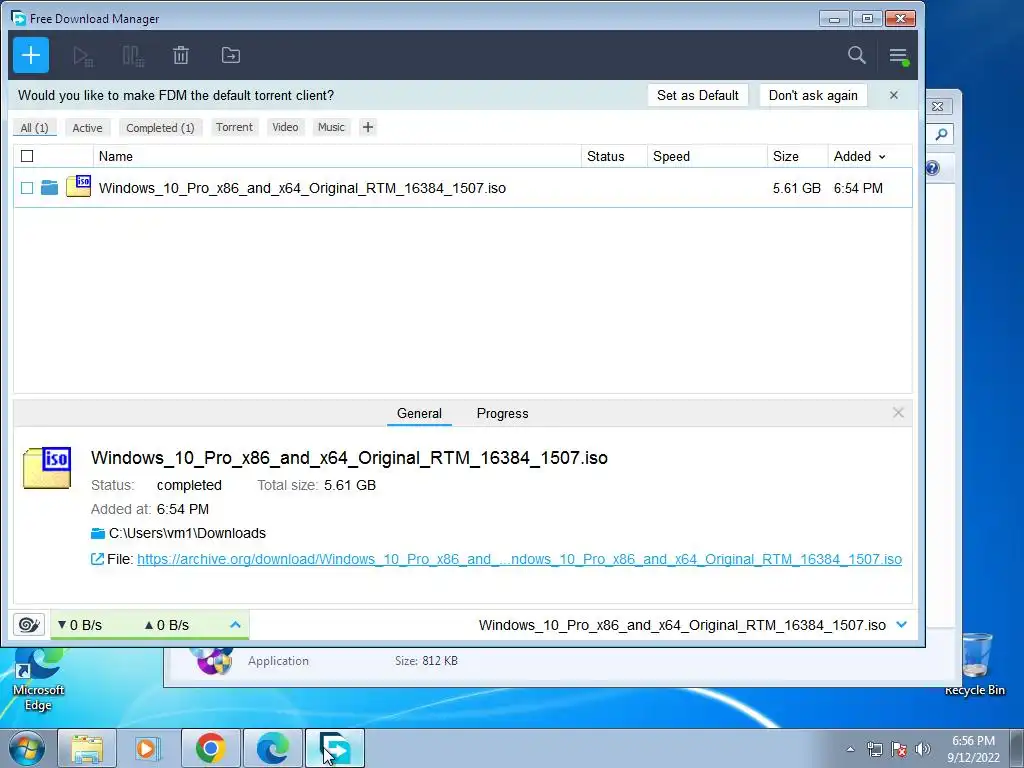Tick checkbox for the Windows 10 ISO row
Viewport: 1024px width, 768px height.
(x=27, y=188)
